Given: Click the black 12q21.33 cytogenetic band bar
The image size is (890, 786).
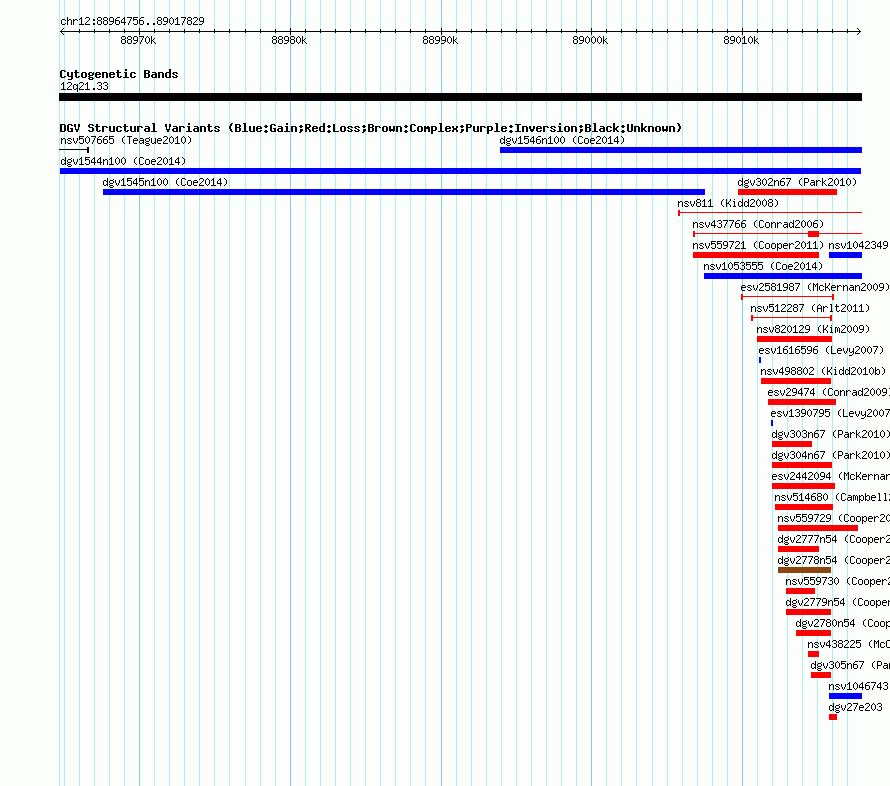Looking at the screenshot, I should (x=460, y=97).
